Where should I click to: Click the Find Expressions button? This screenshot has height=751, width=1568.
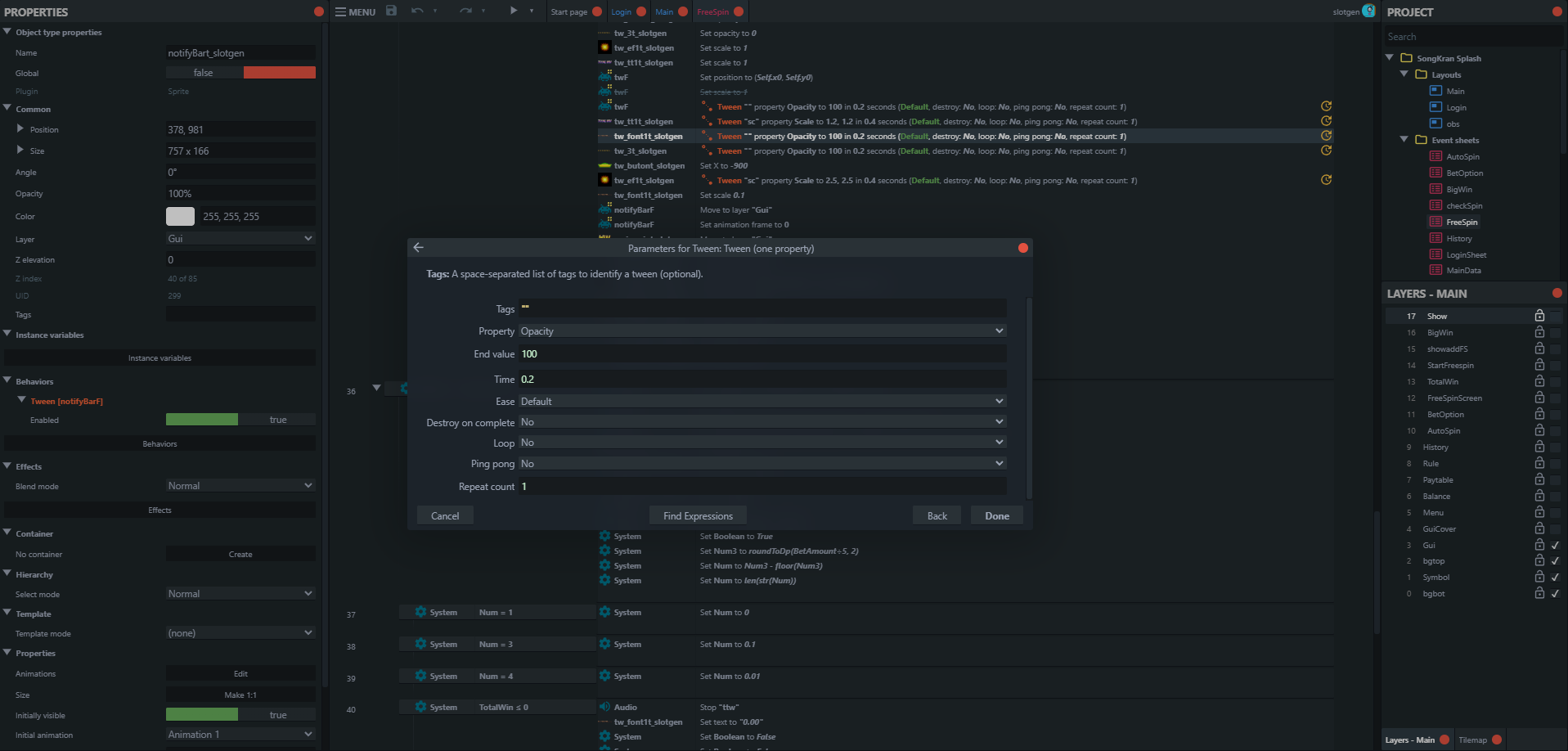click(x=698, y=515)
